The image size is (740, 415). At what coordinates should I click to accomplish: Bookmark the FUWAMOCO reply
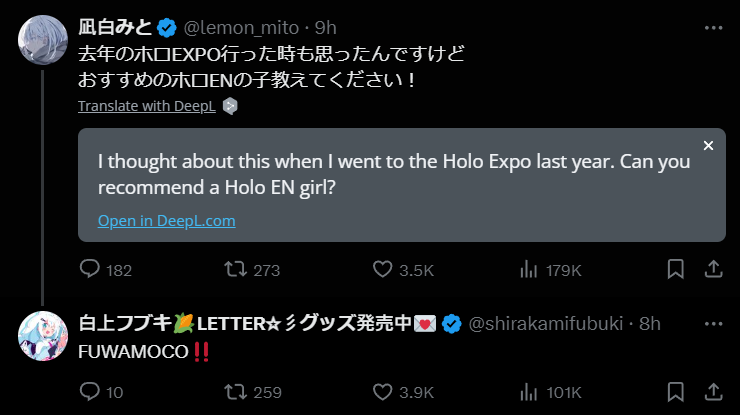click(x=677, y=391)
